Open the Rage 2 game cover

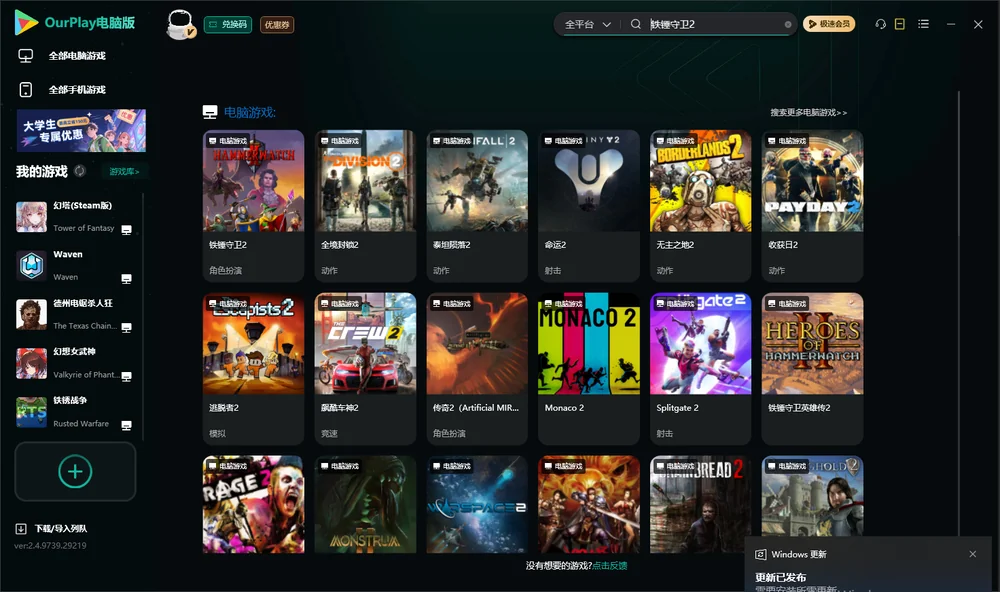pyautogui.click(x=253, y=504)
